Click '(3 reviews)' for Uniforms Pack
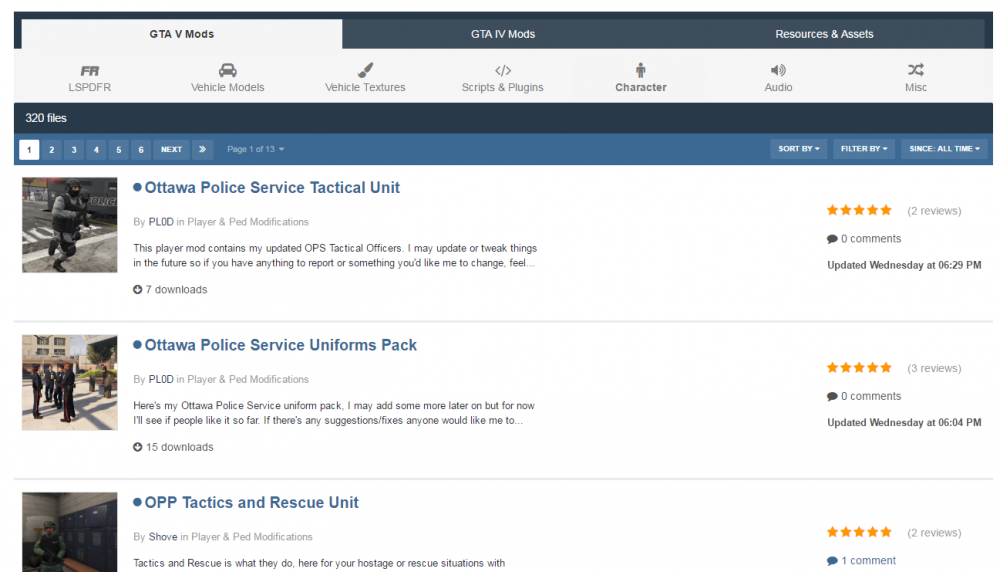This screenshot has width=1000, height=572. click(934, 369)
